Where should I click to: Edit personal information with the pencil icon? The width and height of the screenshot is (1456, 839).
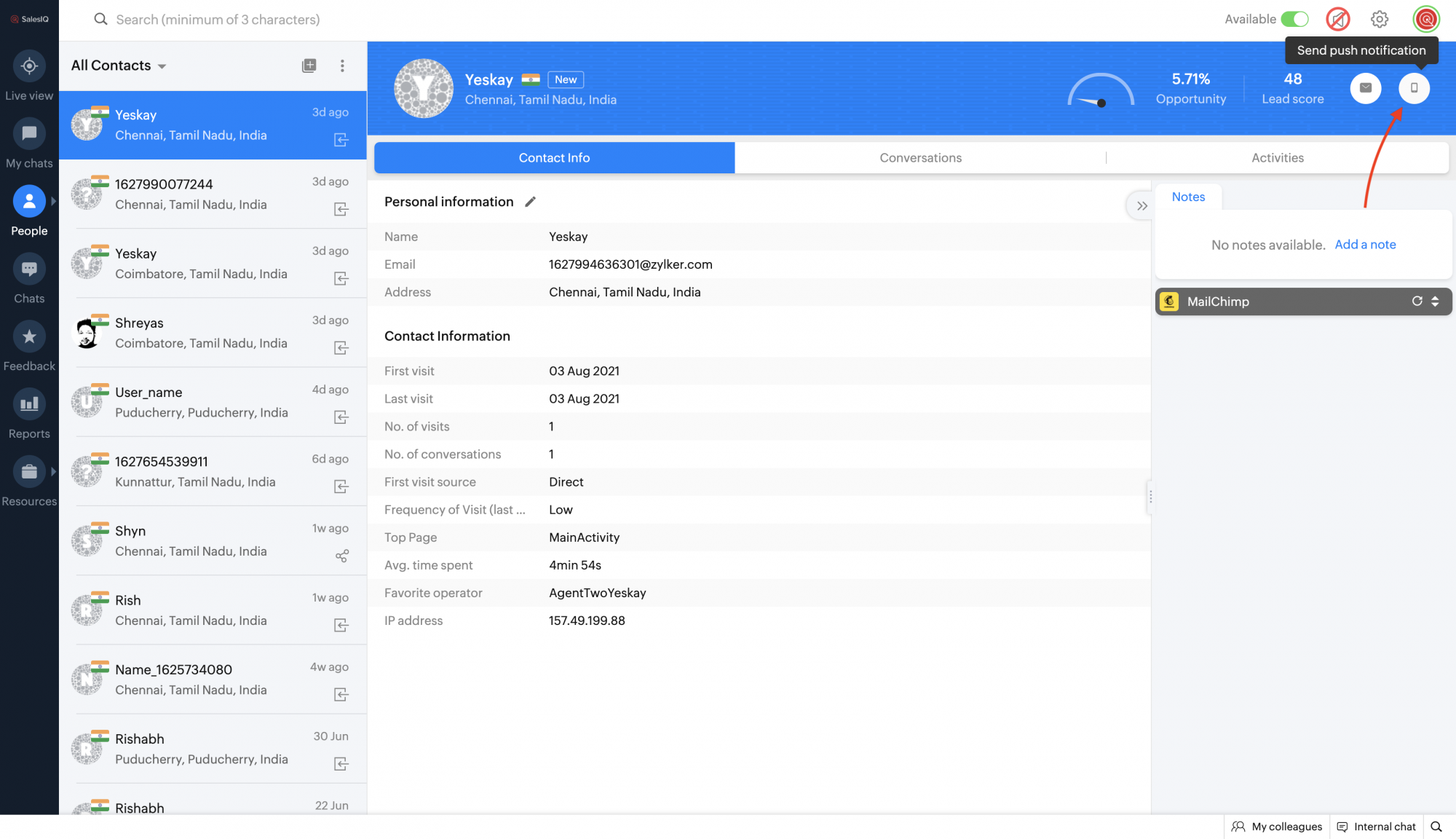coord(530,202)
